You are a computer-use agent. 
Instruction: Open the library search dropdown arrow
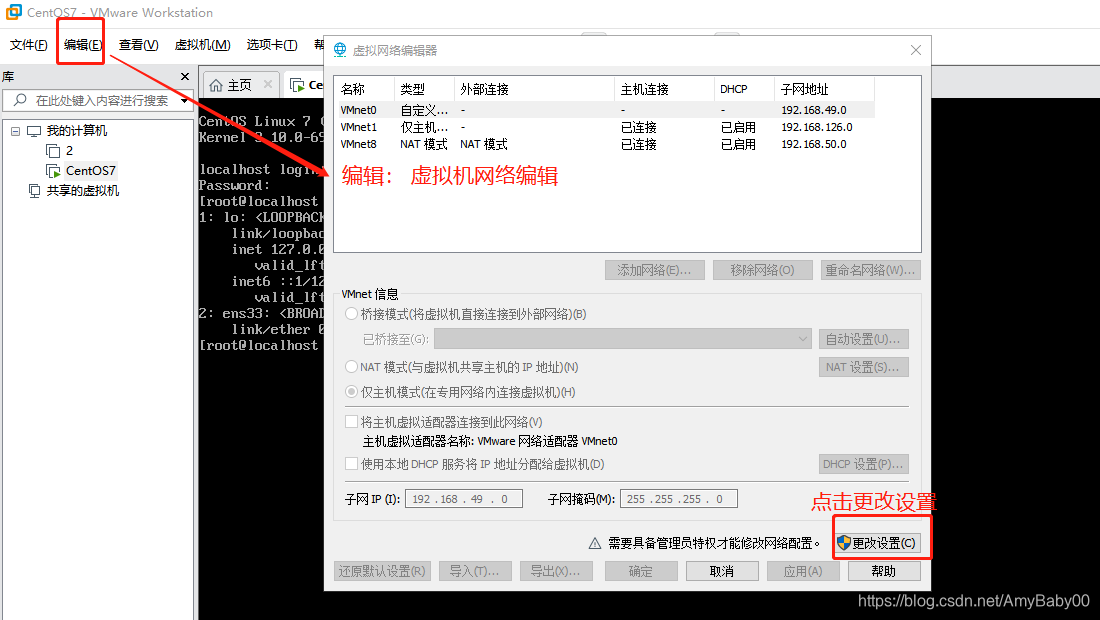[184, 100]
